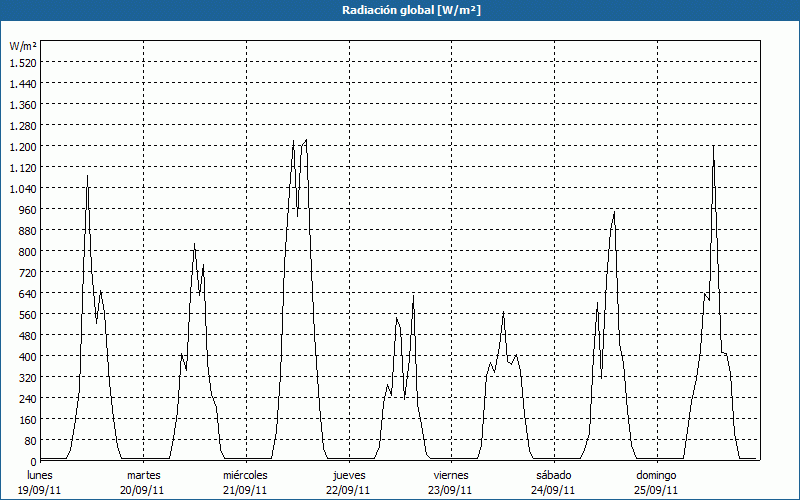Select the sábado day label

554,475
